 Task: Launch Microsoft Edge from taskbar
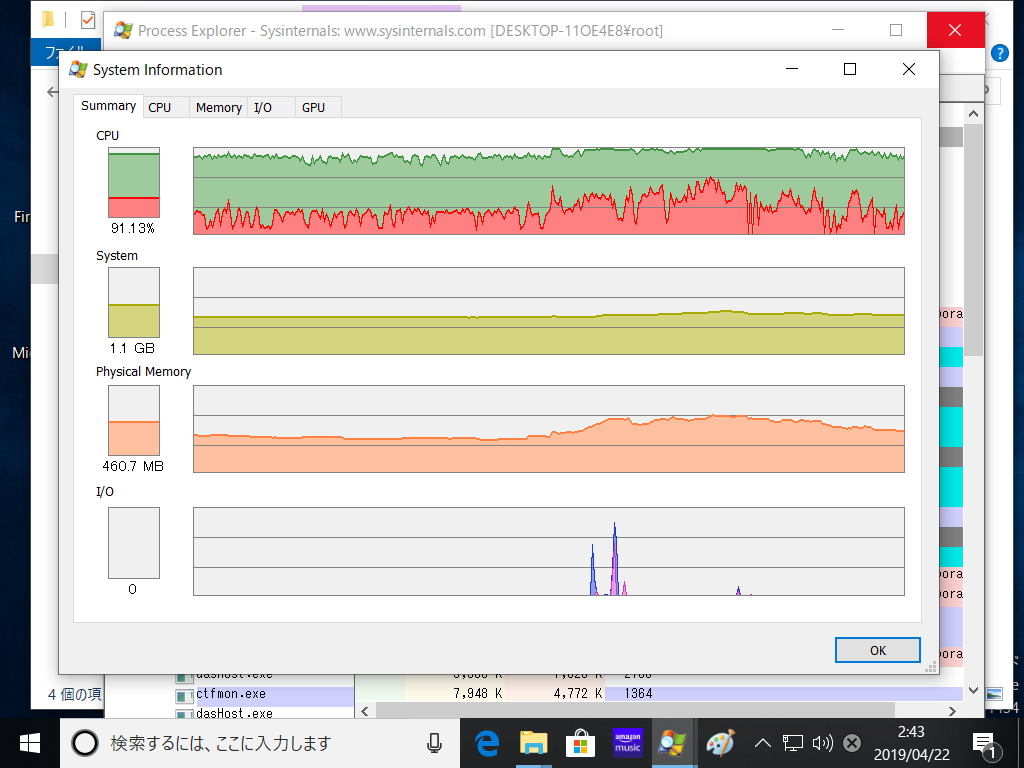tap(487, 743)
